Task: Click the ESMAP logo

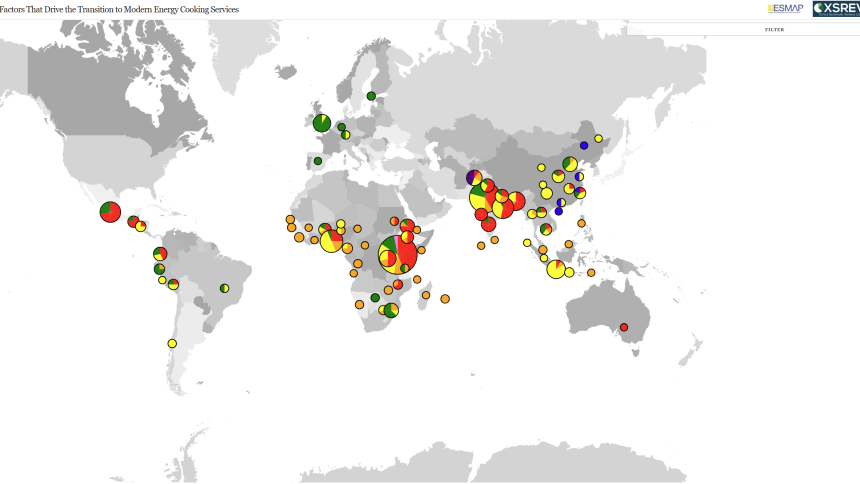Action: (785, 8)
